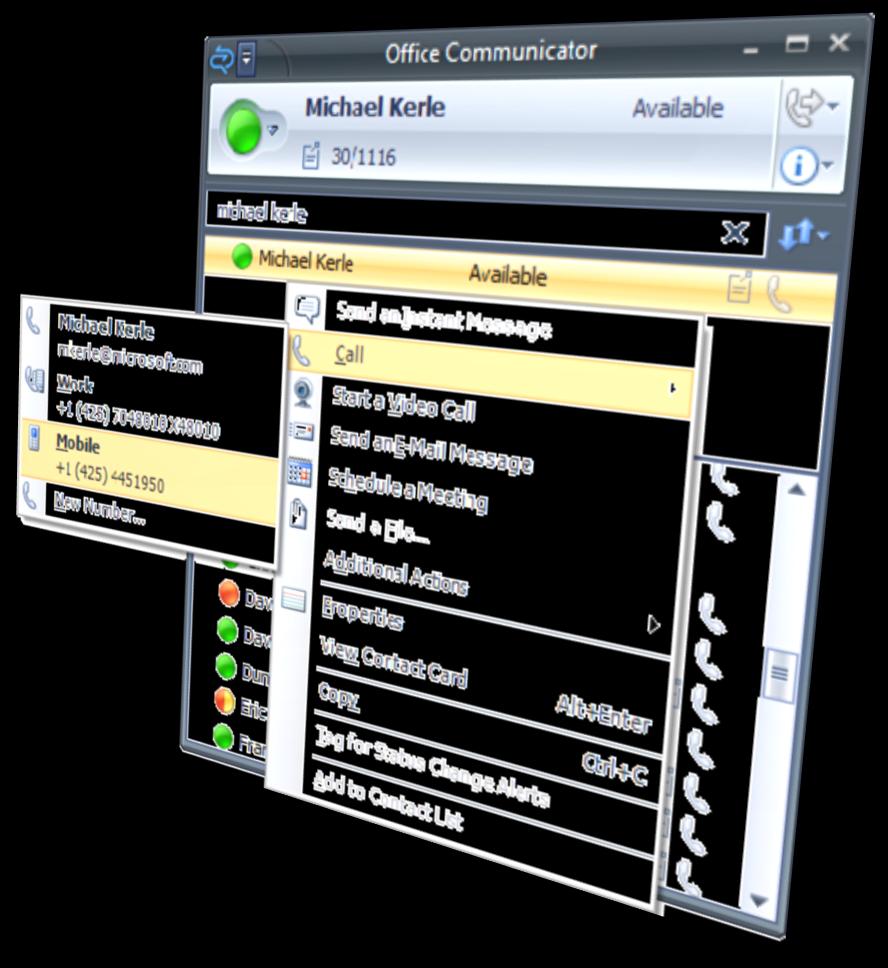Click the note icon in the search result row

[x=740, y=286]
